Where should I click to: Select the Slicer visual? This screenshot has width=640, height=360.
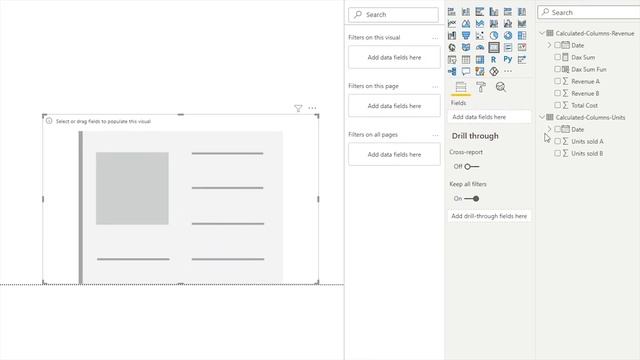(x=452, y=60)
